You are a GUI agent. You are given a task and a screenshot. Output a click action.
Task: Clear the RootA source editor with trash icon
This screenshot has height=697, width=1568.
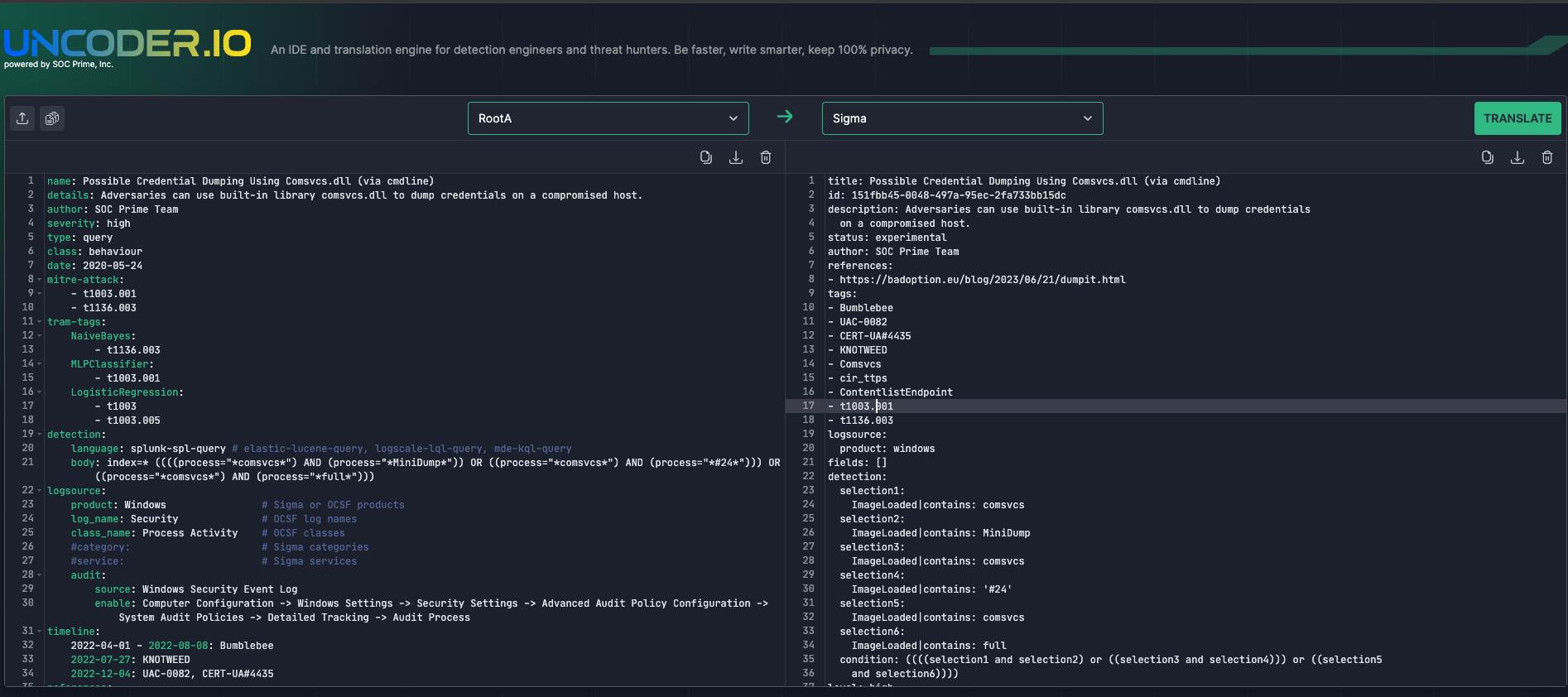pos(766,157)
